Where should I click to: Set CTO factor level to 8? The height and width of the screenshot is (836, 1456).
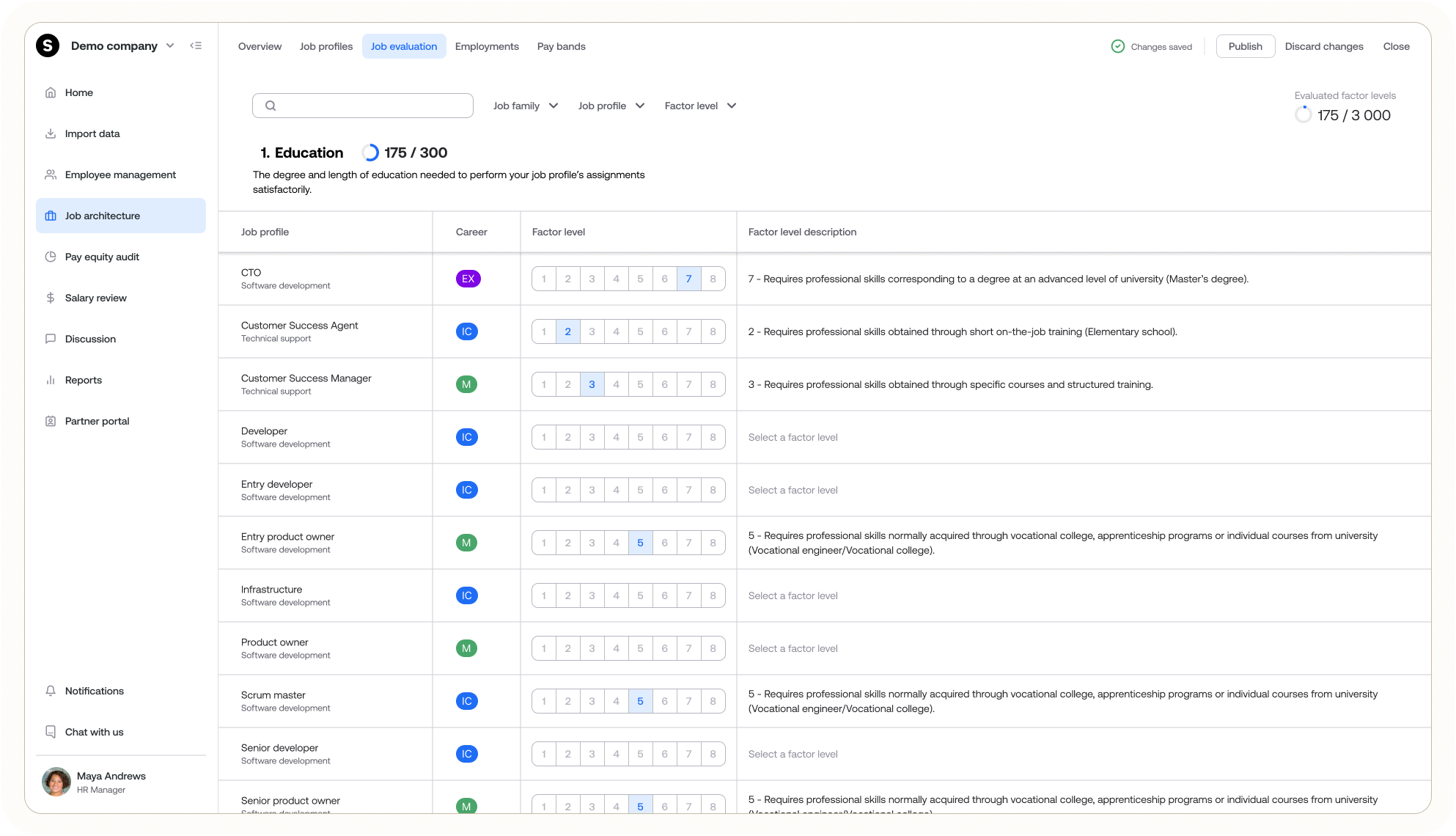713,279
